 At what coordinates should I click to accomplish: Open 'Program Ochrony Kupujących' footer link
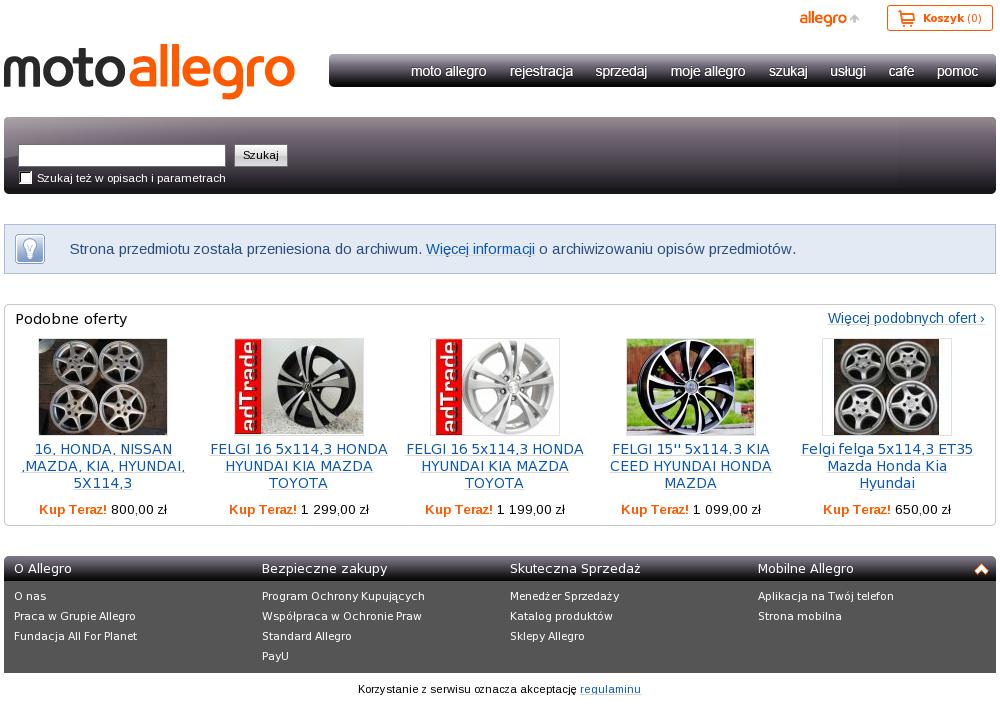[x=343, y=596]
